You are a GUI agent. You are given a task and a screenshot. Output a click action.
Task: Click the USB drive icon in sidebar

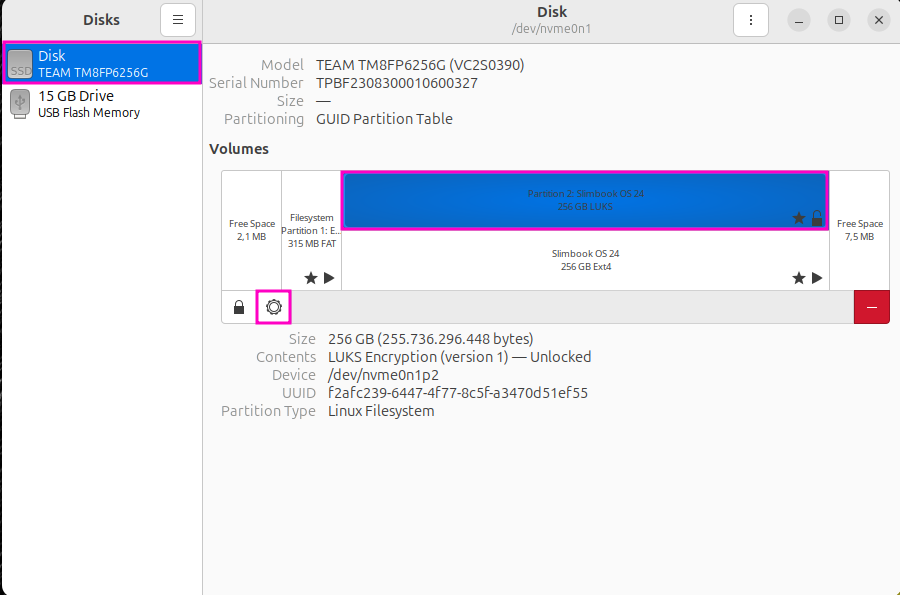point(20,104)
